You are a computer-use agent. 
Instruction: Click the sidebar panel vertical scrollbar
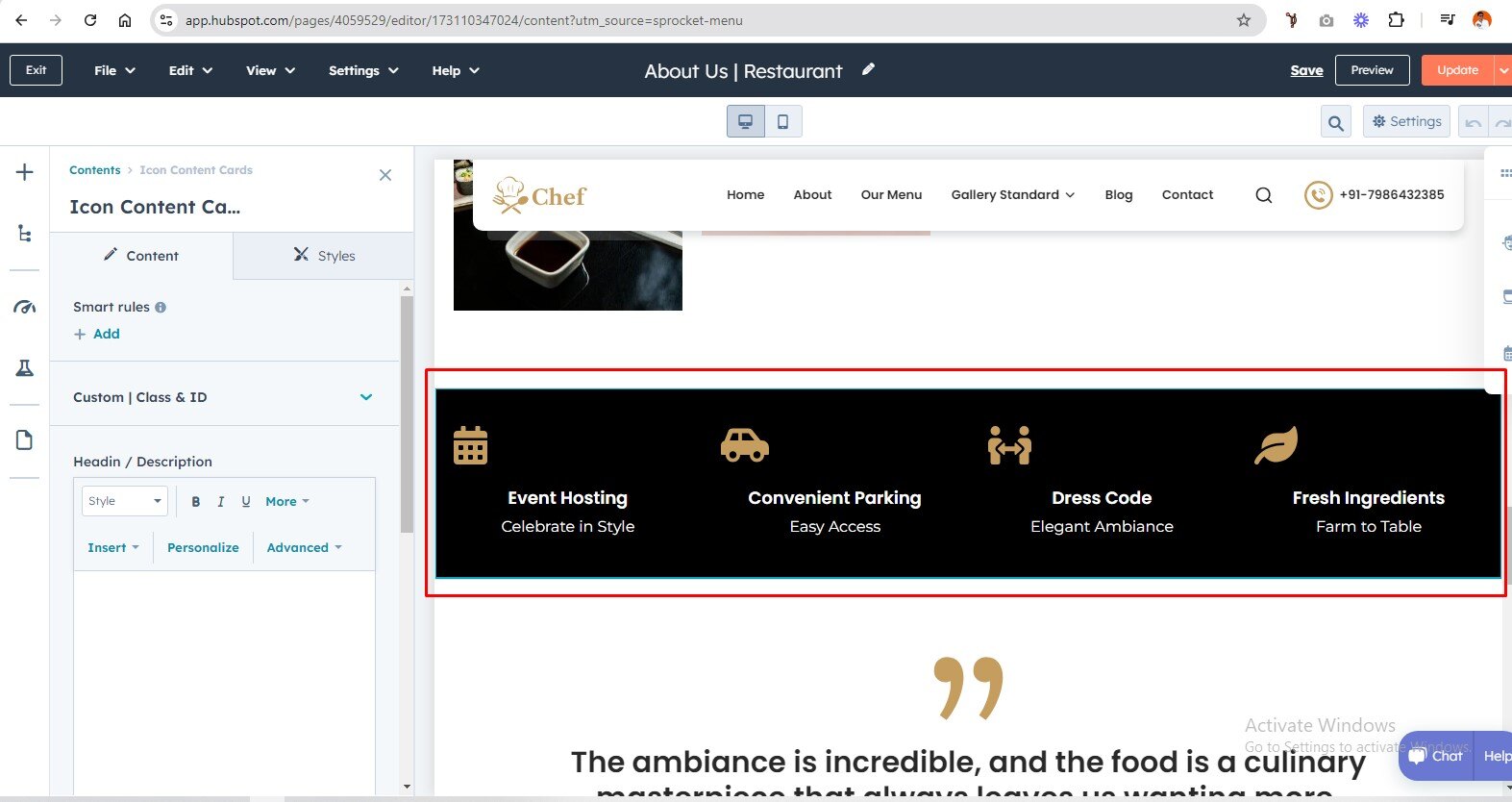click(x=407, y=414)
